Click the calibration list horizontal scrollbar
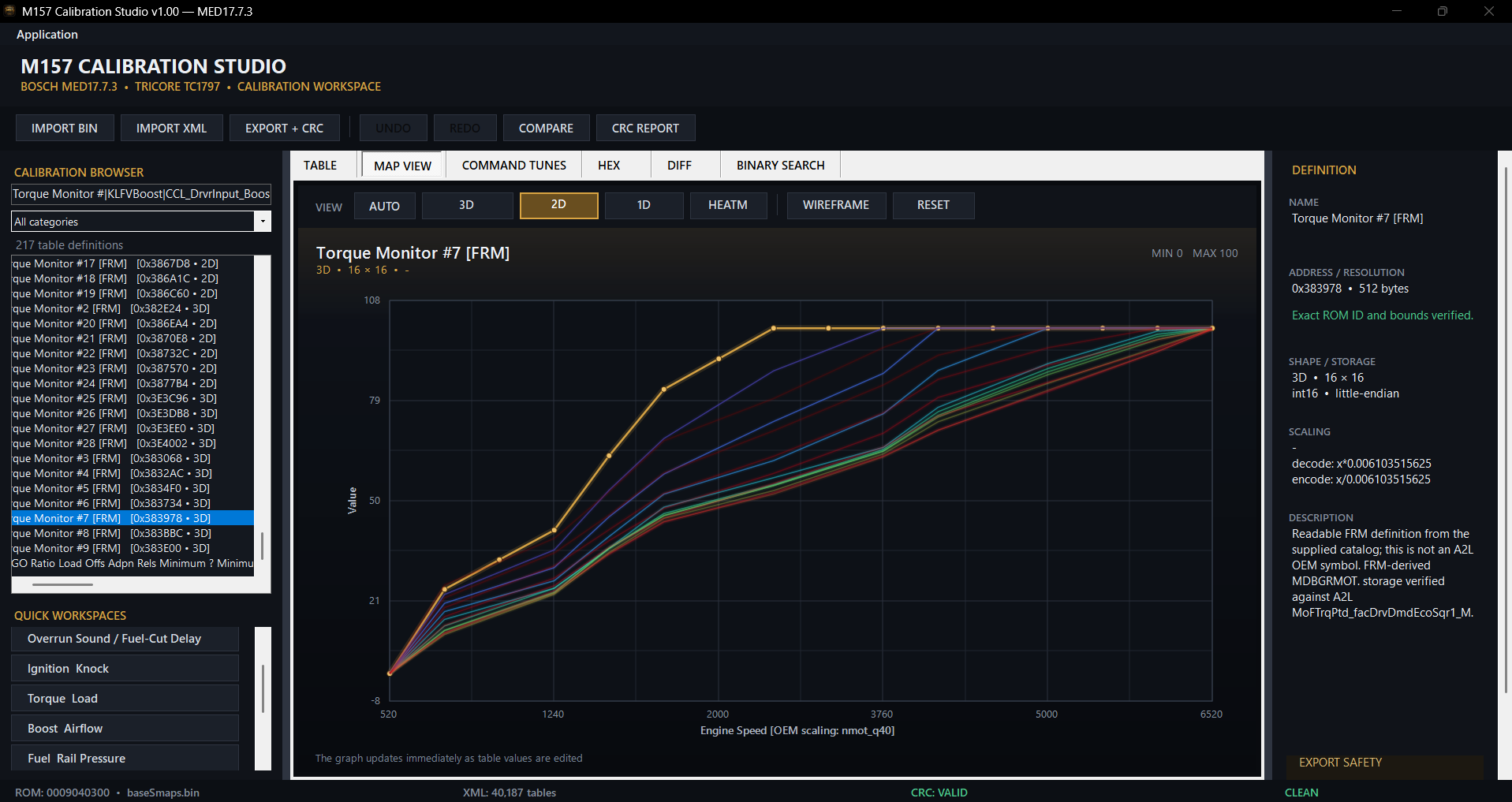 point(62,584)
